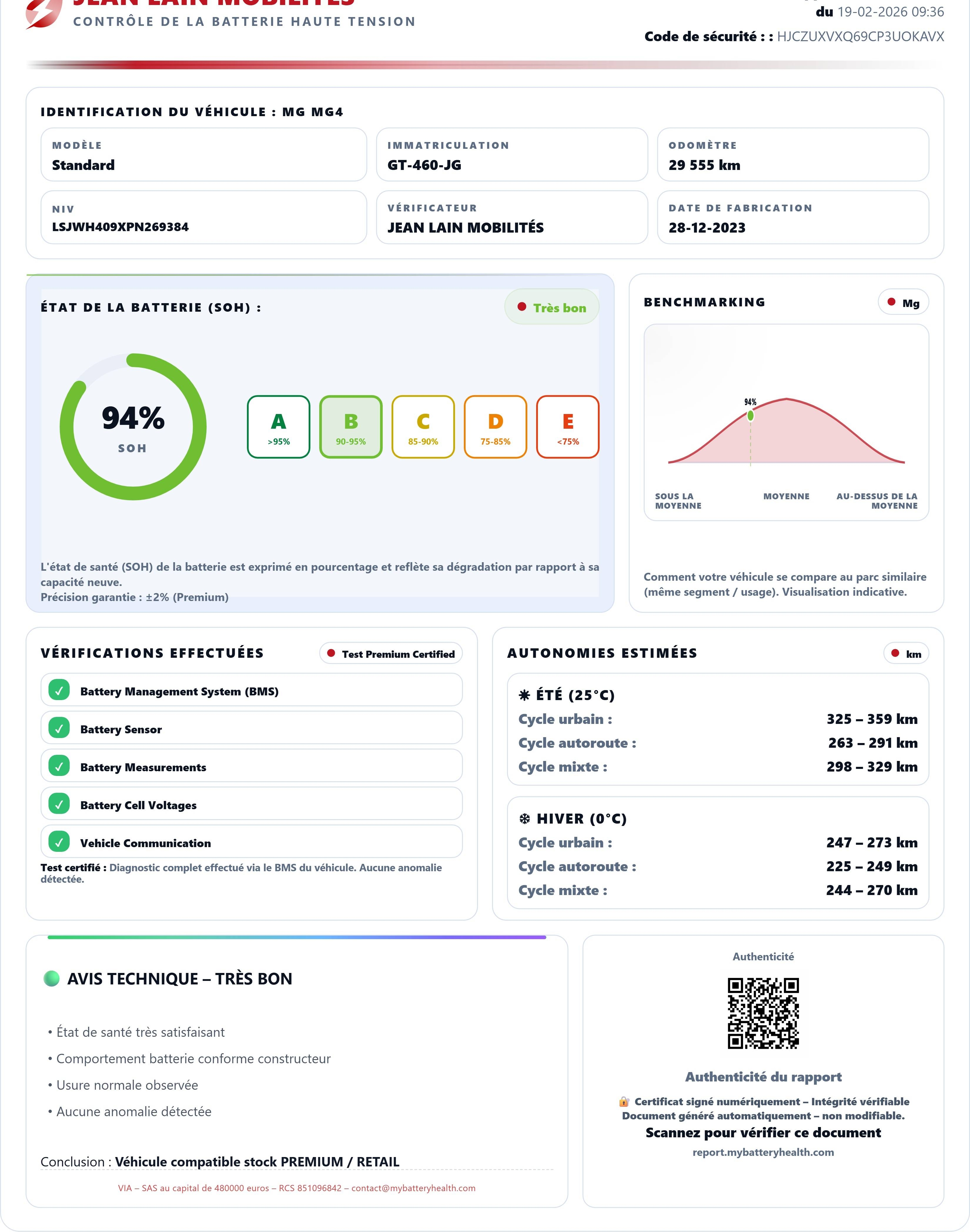Click the grade E <75% box
Viewport: 970px width, 1232px height.
(x=567, y=427)
